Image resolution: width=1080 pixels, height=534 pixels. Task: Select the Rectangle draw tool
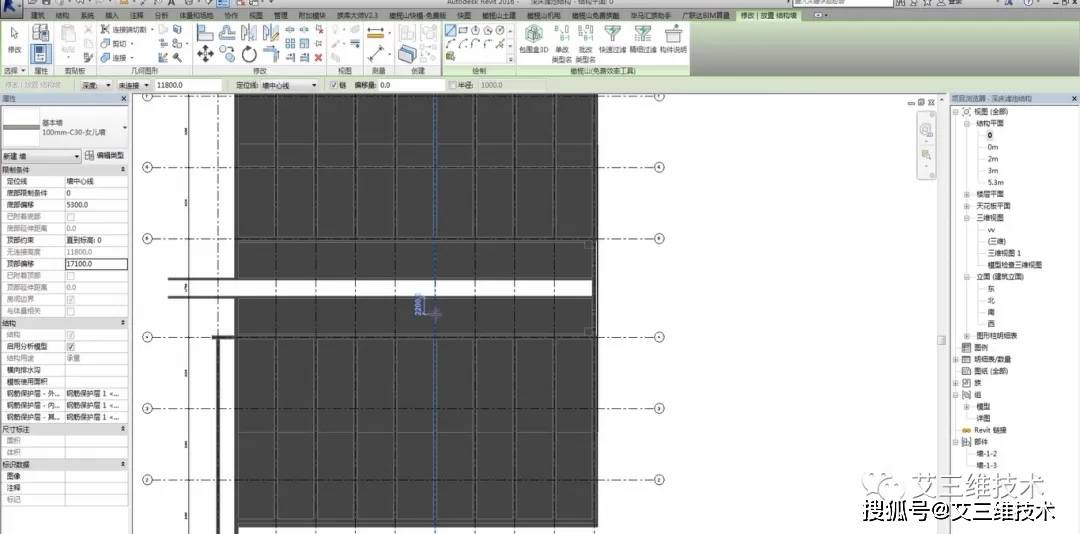pyautogui.click(x=464, y=30)
